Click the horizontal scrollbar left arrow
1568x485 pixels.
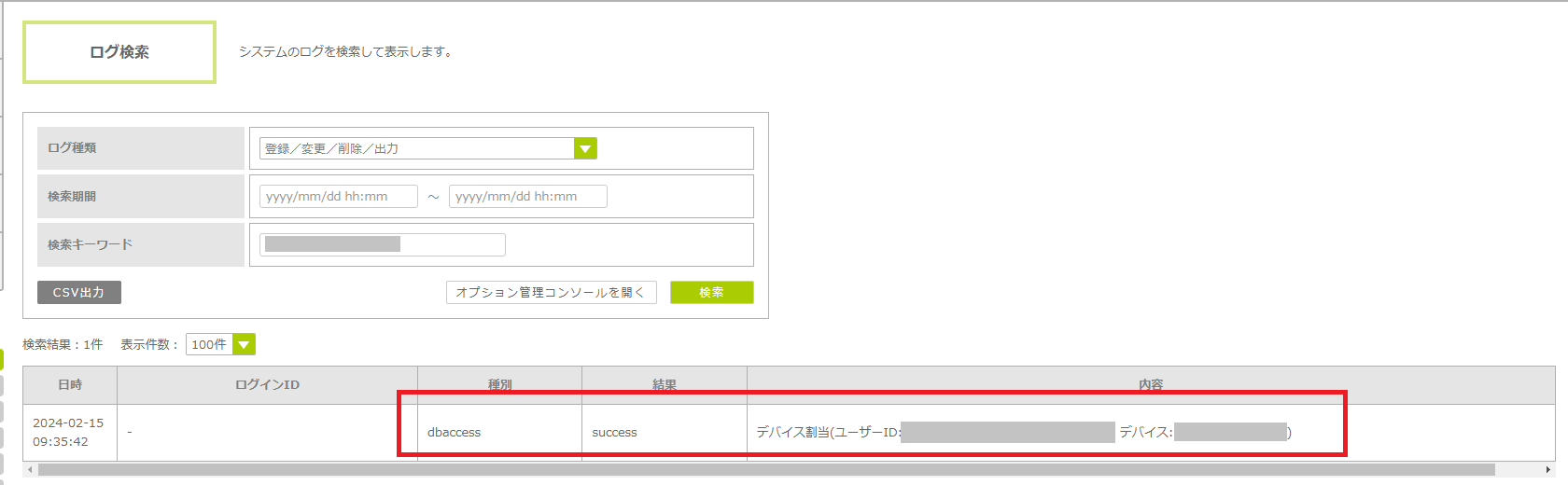(31, 470)
